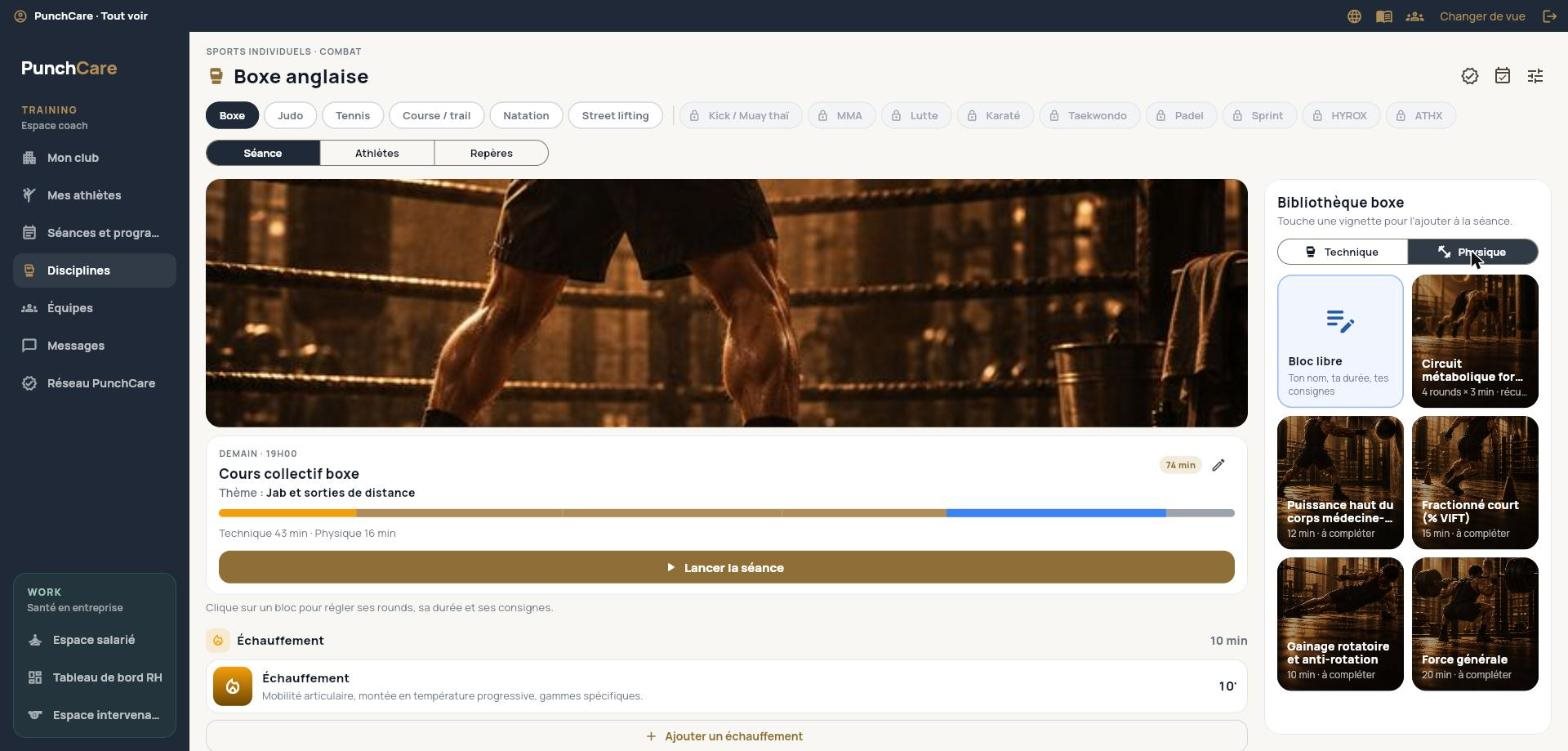Viewport: 1568px width, 751px height.
Task: Select the Natation discipline chip
Action: [526, 116]
